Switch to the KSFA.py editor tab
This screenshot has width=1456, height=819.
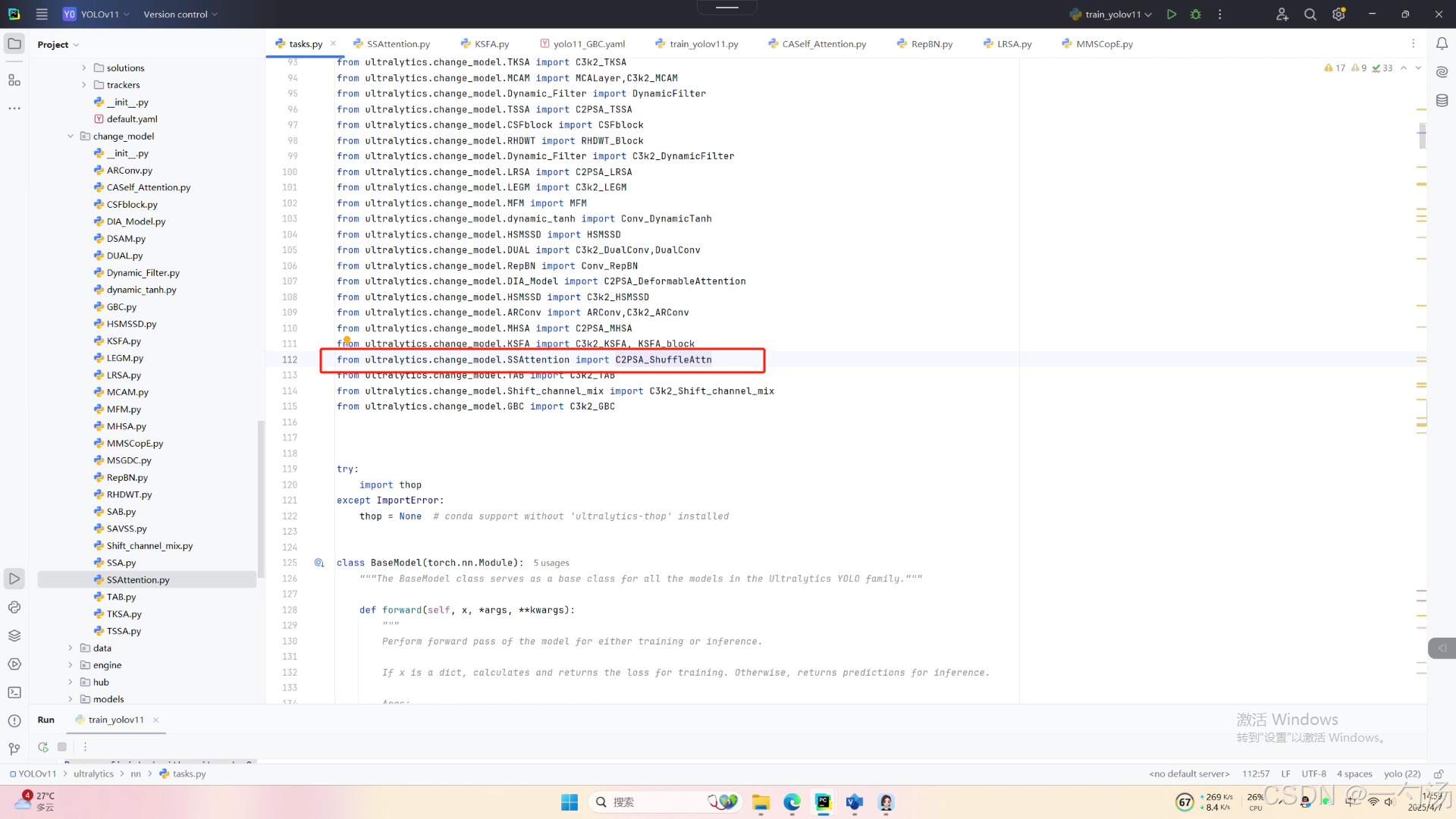point(491,44)
